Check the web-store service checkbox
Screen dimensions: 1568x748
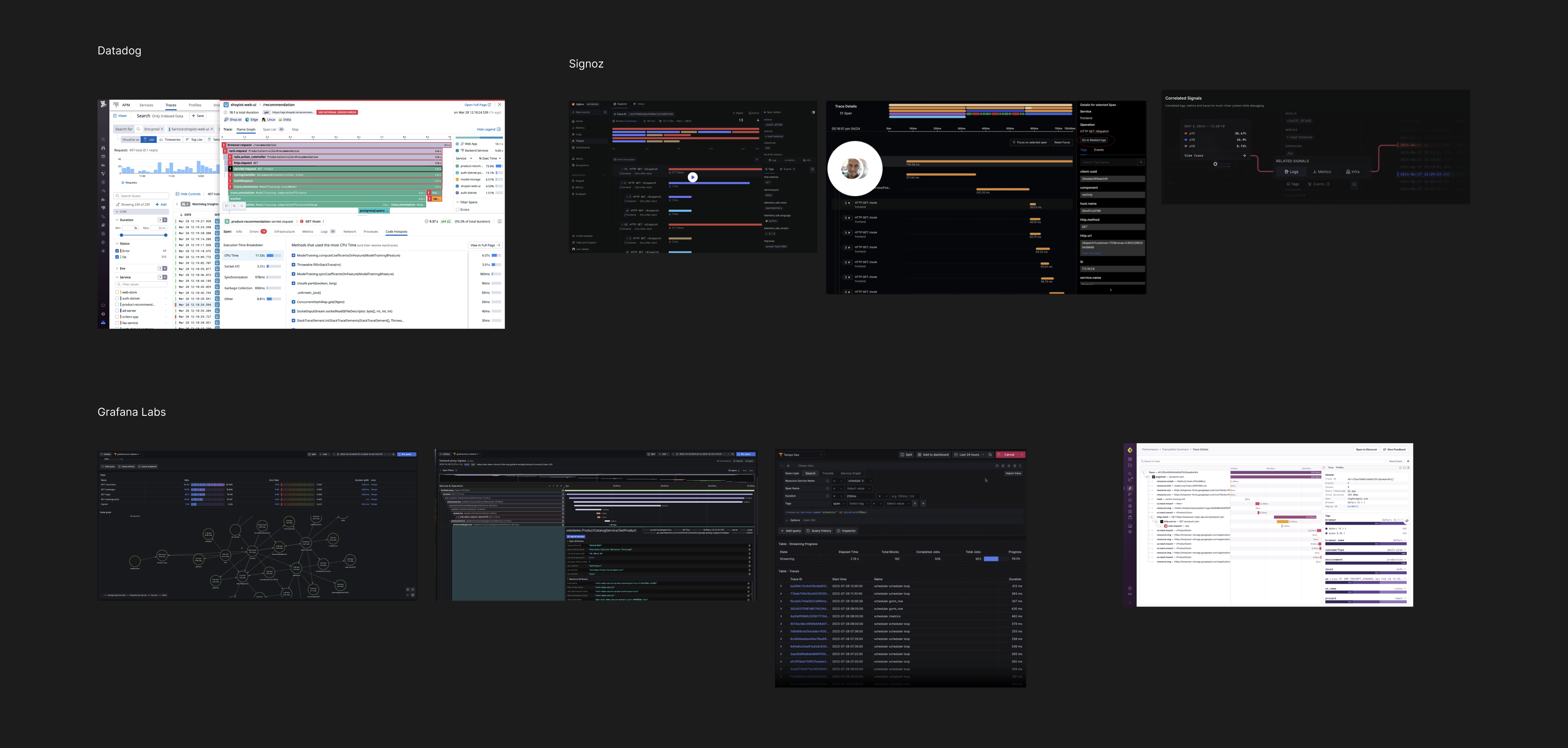(x=118, y=292)
